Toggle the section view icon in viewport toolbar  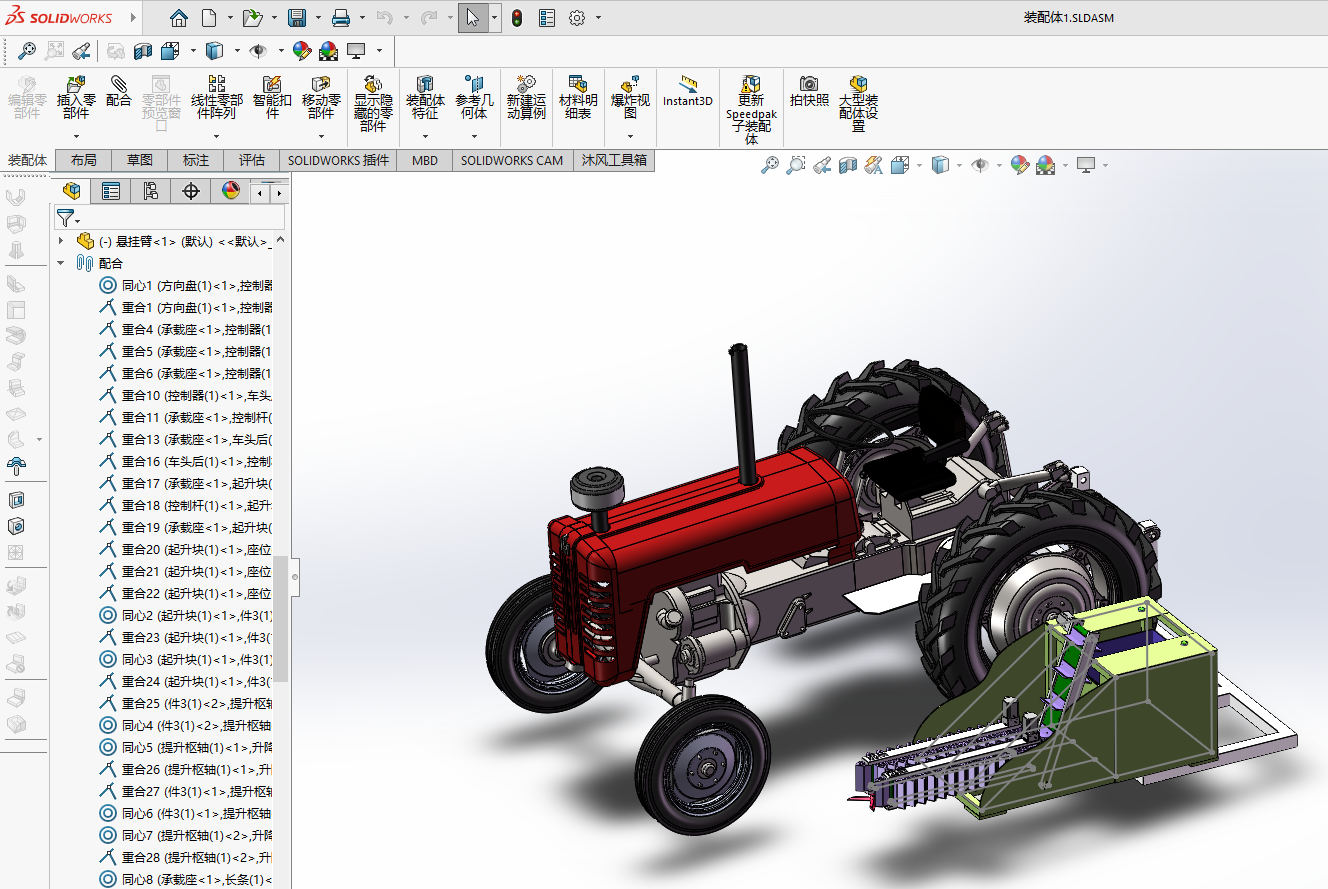[x=848, y=165]
